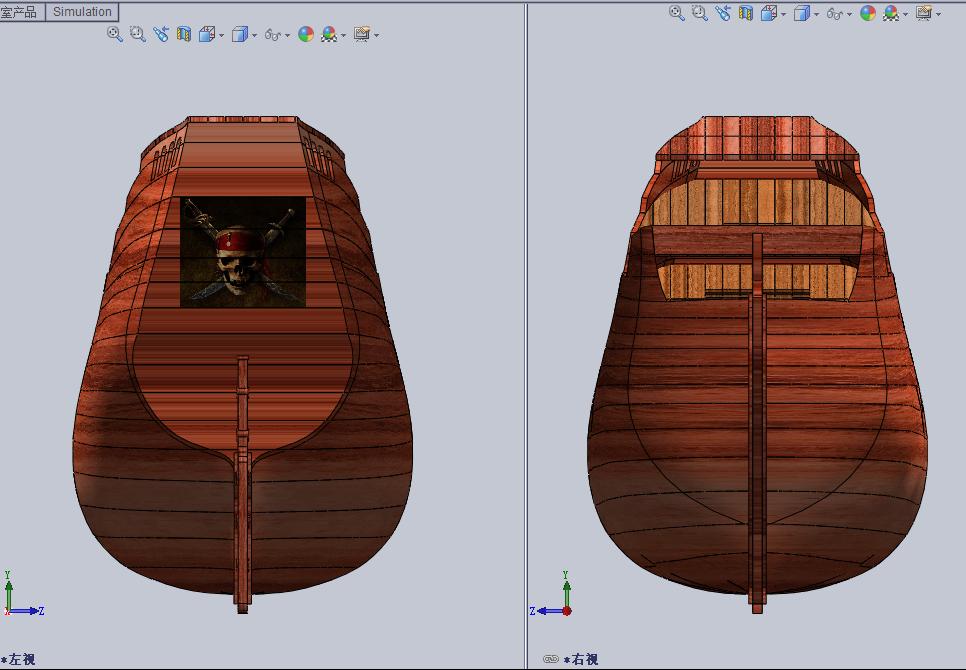
Task: Activate Section View in left viewport
Action: pyautogui.click(x=184, y=34)
